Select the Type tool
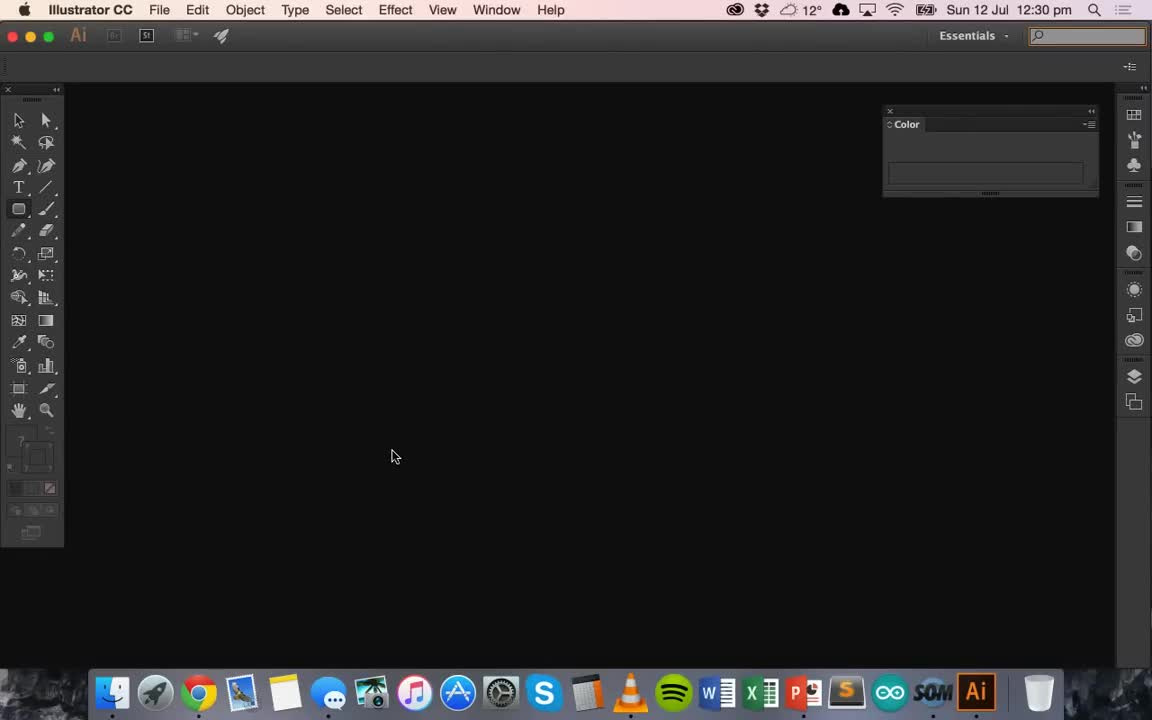The image size is (1152, 720). [18, 187]
